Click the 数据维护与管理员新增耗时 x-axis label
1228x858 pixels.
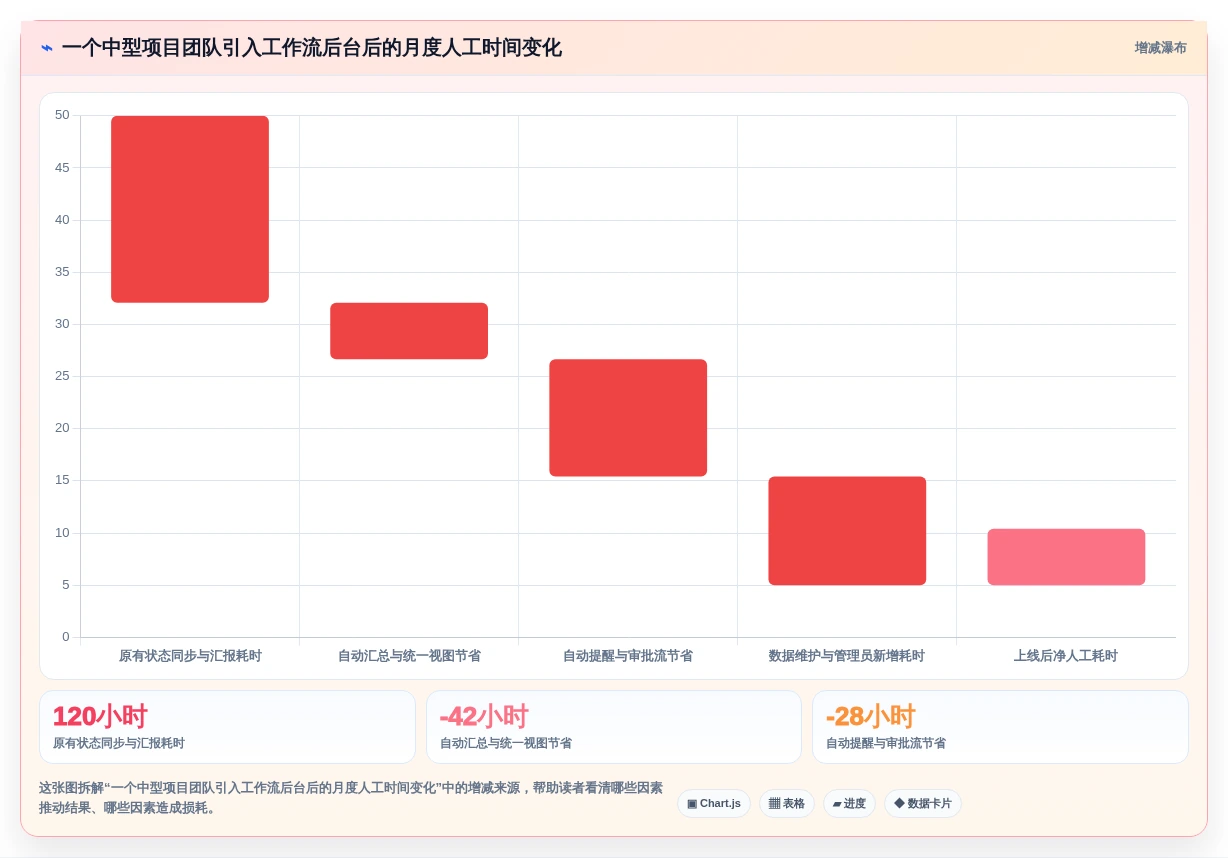click(x=847, y=656)
